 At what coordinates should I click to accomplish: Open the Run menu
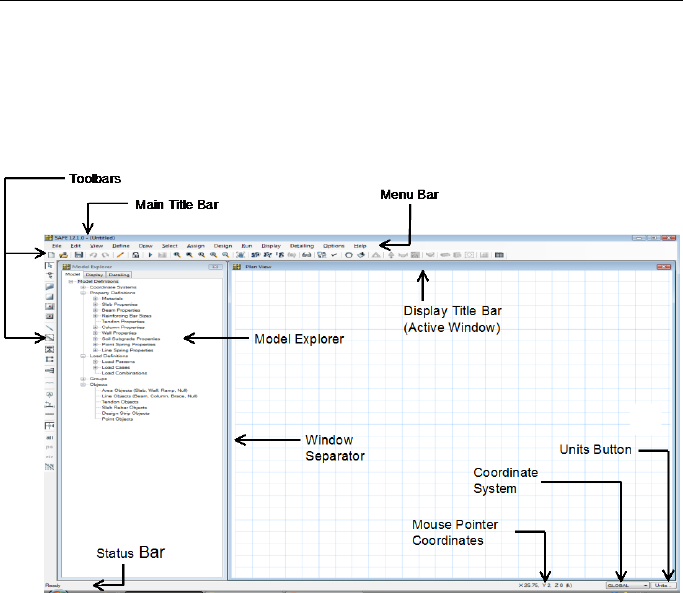click(247, 246)
